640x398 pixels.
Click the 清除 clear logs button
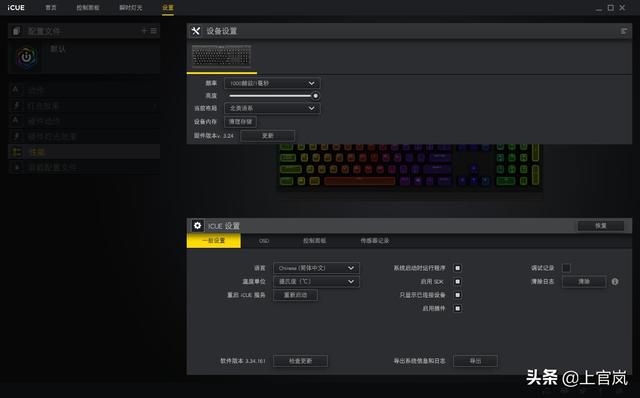584,282
